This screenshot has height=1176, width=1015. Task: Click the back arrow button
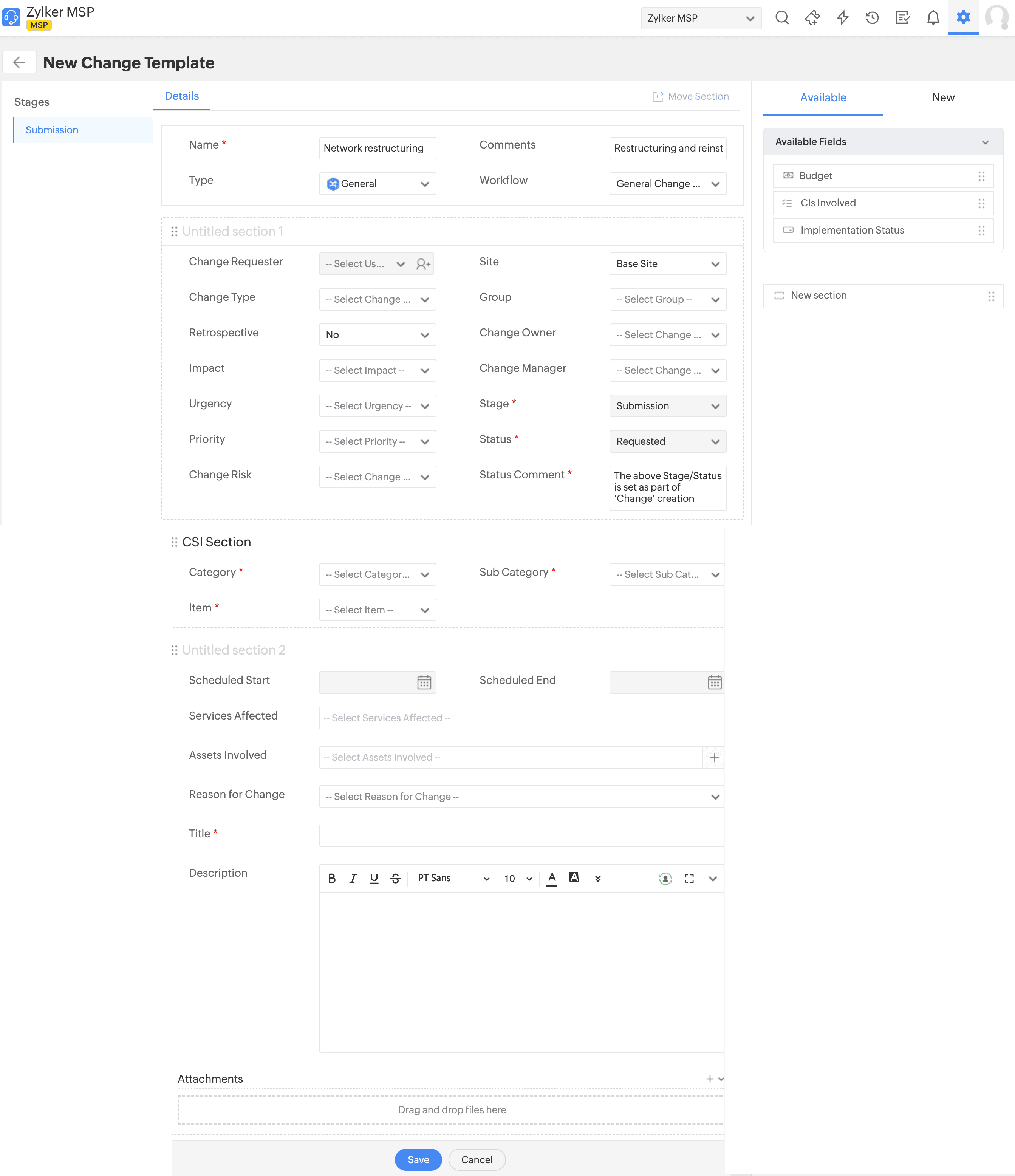[x=20, y=62]
